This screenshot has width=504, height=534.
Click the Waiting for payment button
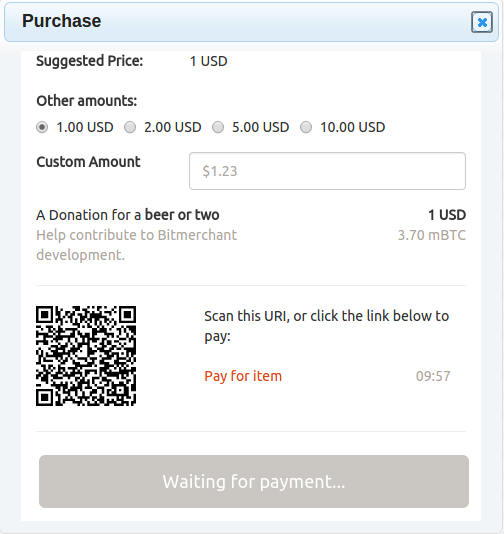[x=254, y=482]
